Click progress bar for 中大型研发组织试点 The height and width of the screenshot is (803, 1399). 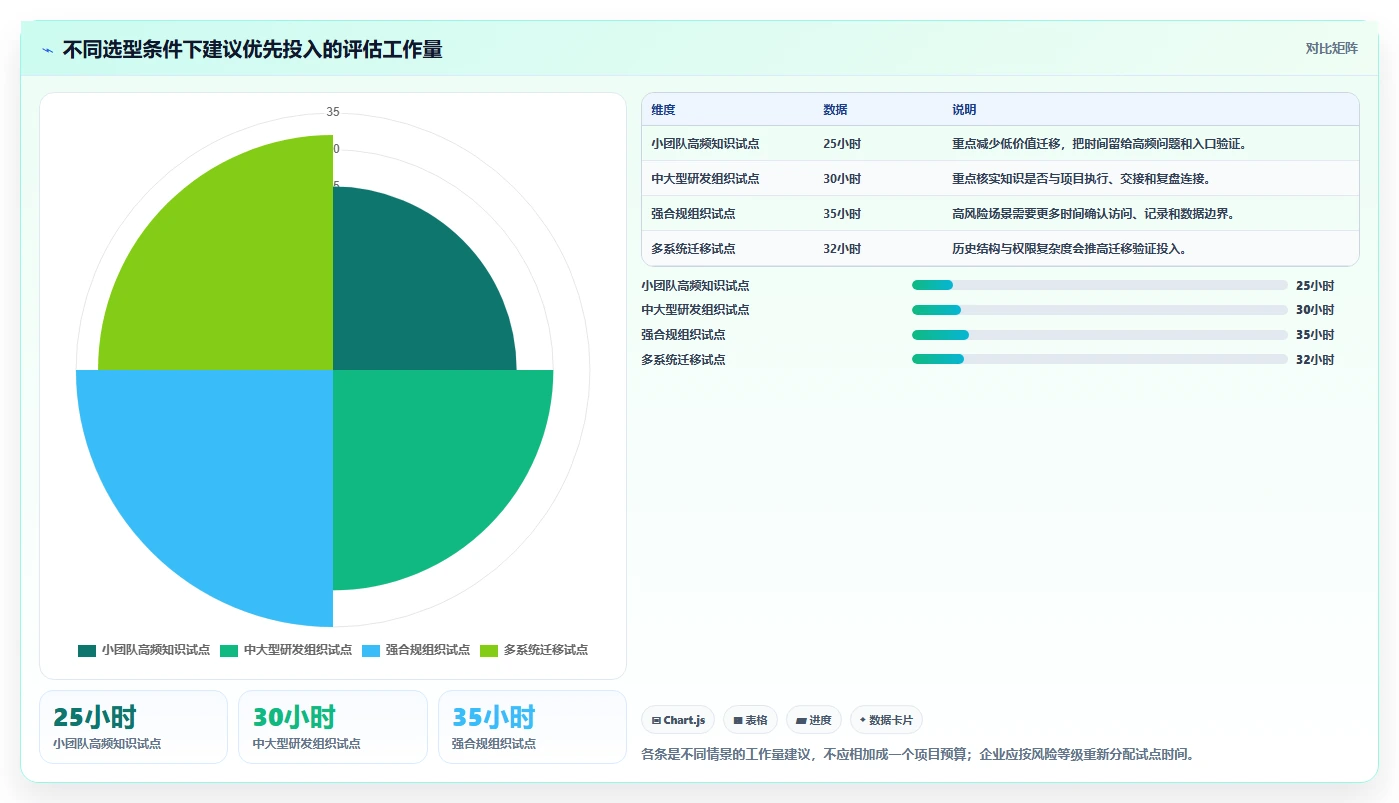click(x=1100, y=310)
